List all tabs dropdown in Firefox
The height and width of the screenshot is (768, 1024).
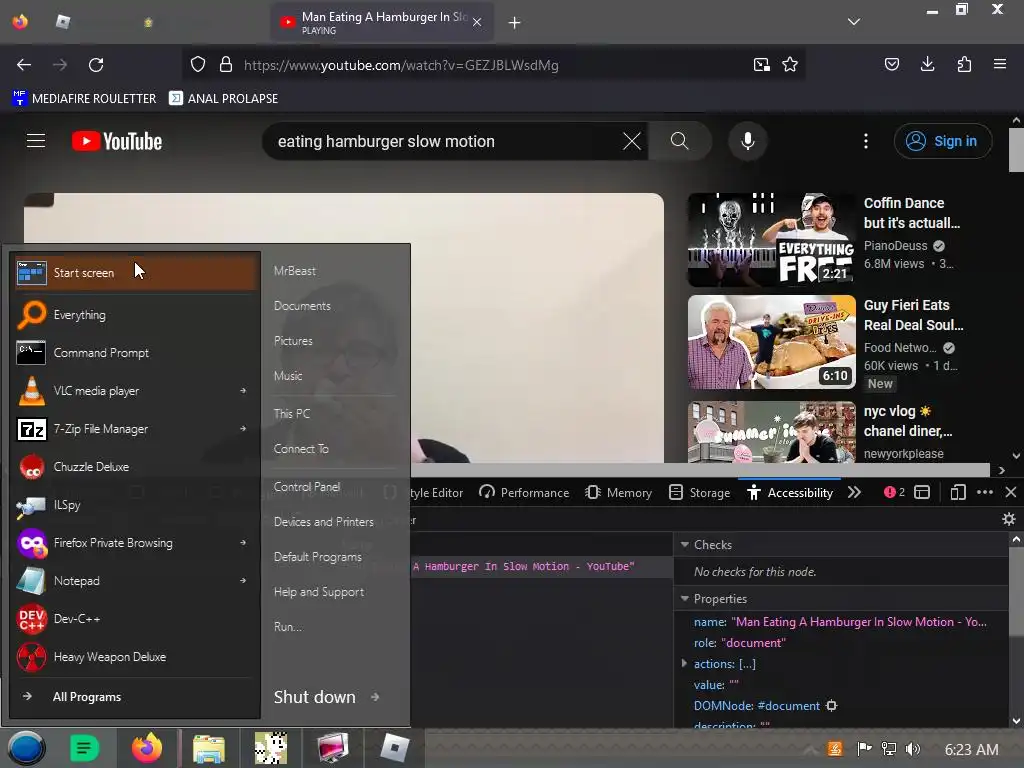[x=854, y=22]
